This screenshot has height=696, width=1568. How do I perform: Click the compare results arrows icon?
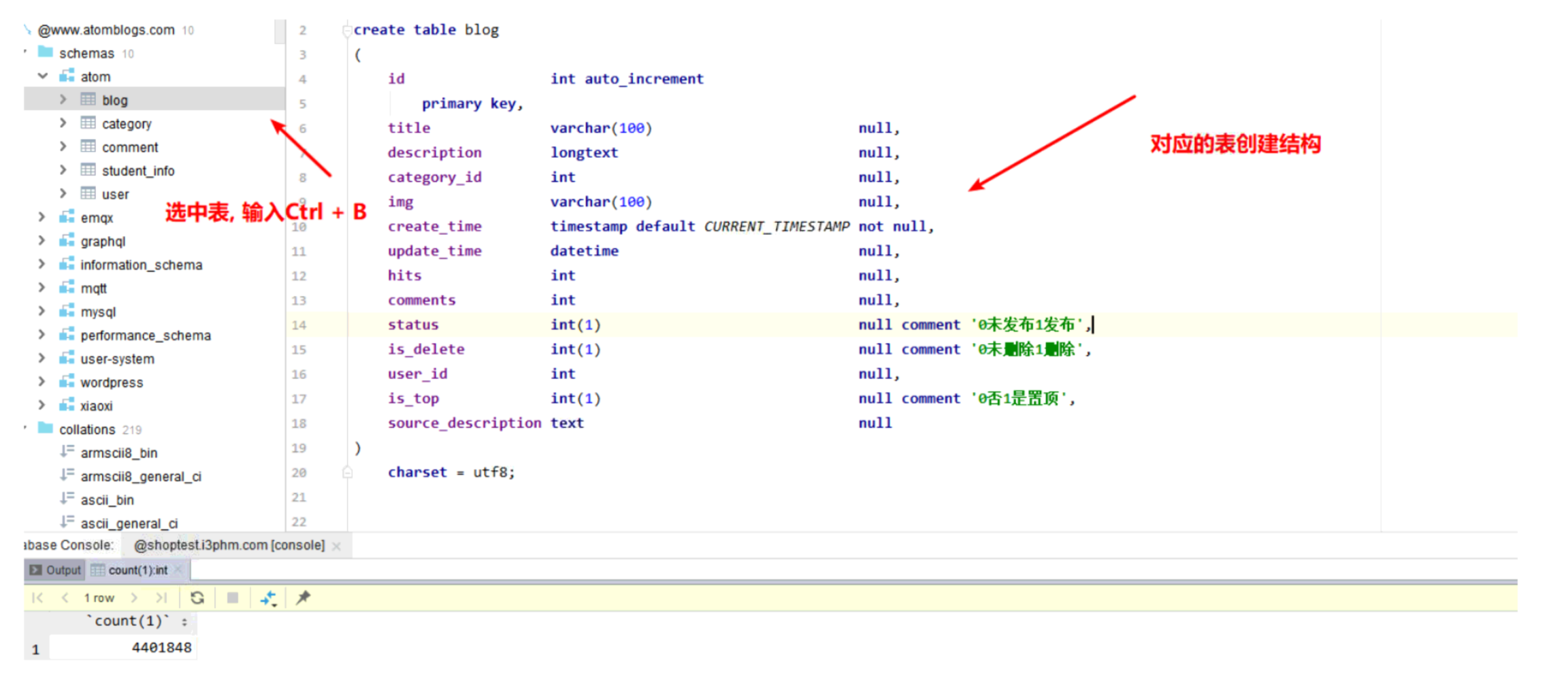tap(268, 598)
